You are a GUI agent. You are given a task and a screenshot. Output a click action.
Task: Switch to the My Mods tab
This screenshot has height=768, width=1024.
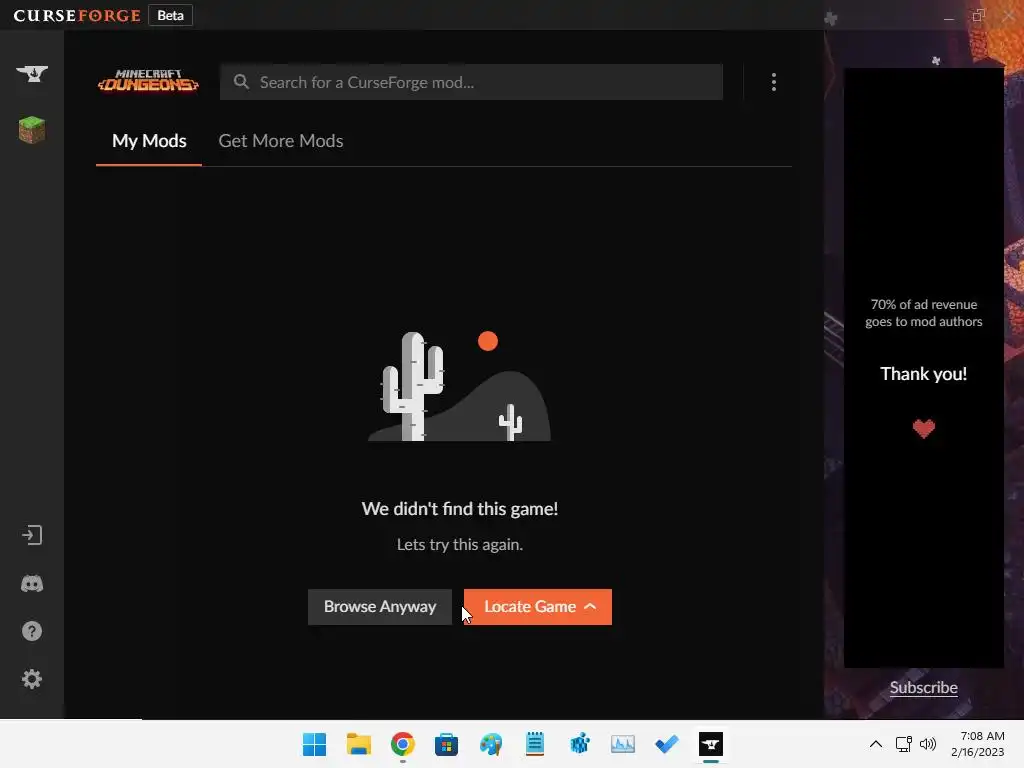149,141
